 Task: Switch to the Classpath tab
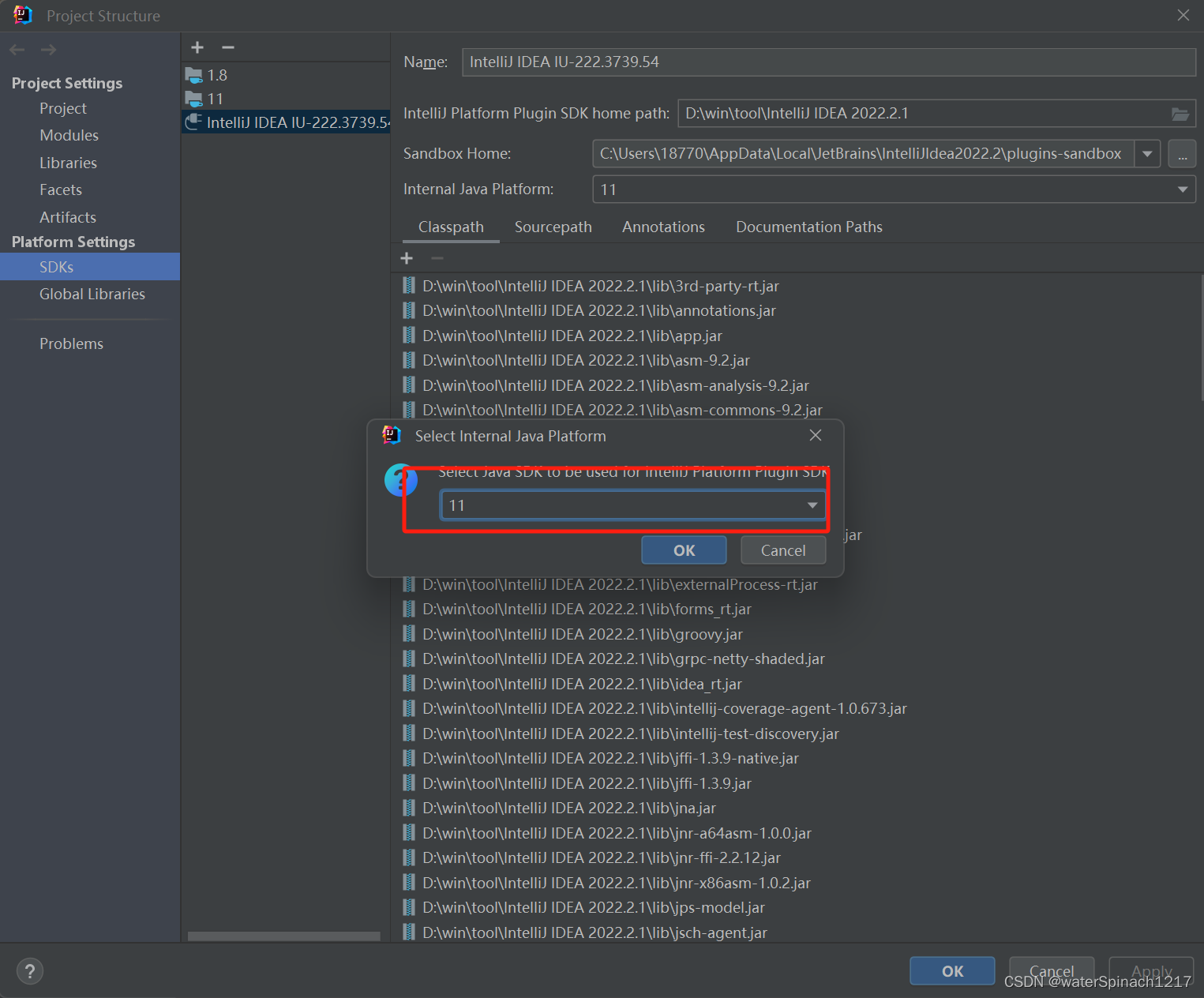click(x=451, y=227)
